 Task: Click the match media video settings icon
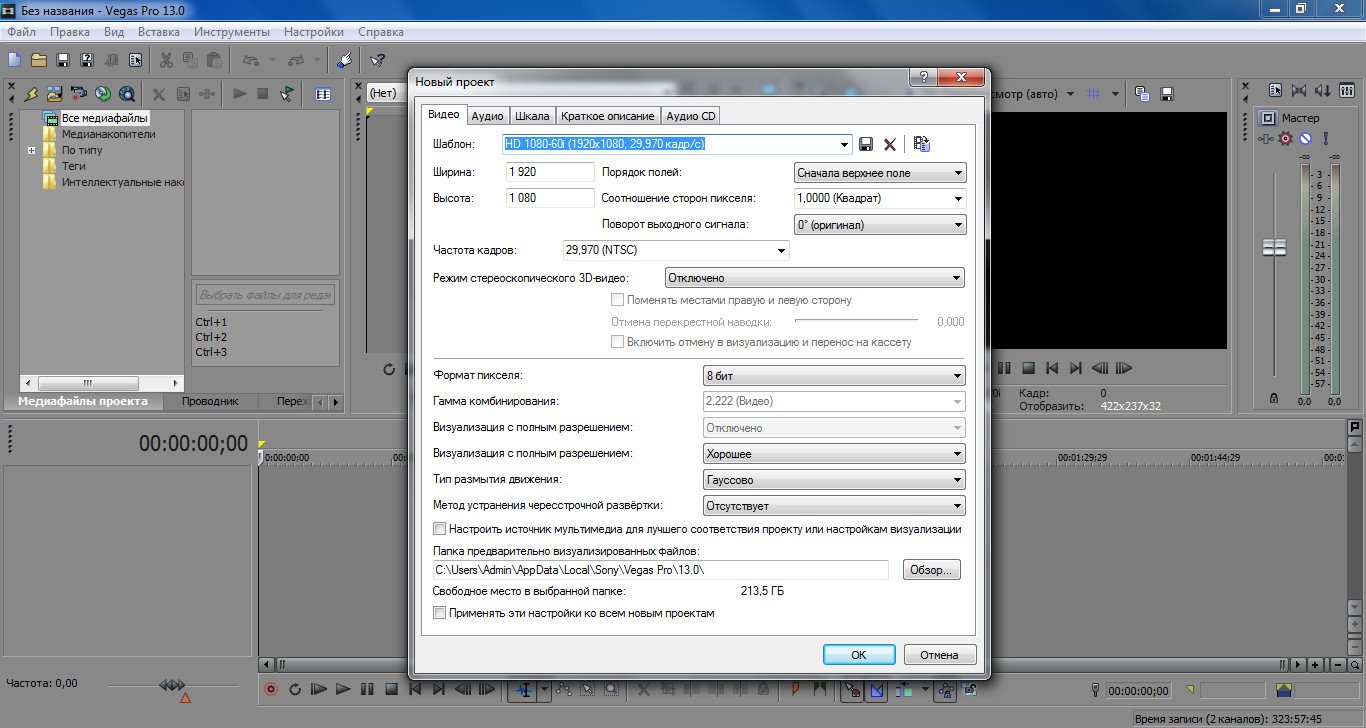(x=922, y=144)
